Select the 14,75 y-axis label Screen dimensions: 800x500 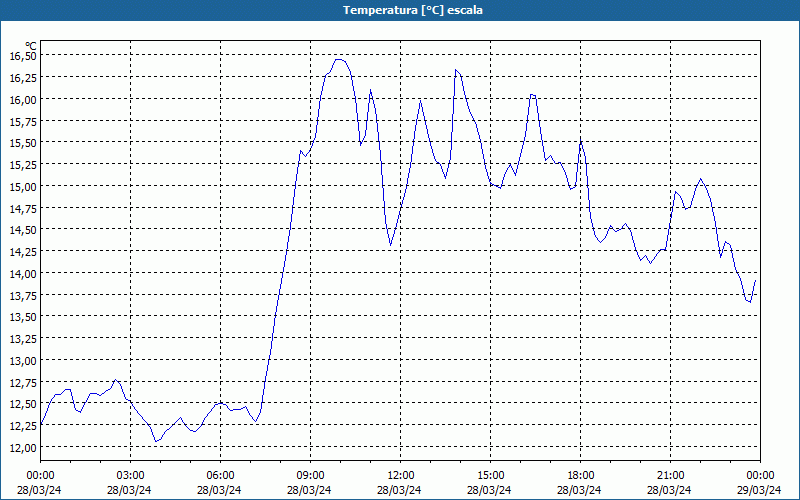tap(23, 208)
